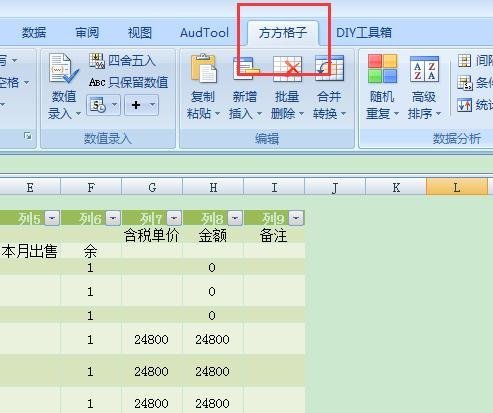Click the 复制粘贴 clipboard icon
The width and height of the screenshot is (493, 413).
[x=204, y=68]
